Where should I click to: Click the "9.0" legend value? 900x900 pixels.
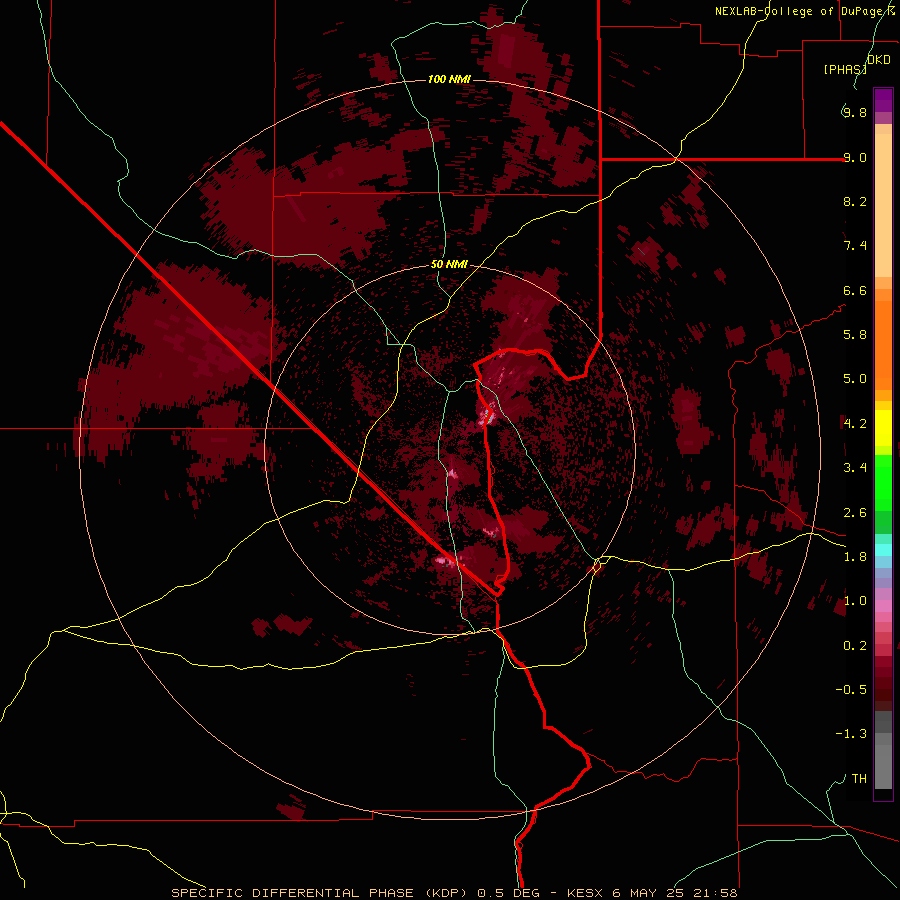tap(855, 157)
